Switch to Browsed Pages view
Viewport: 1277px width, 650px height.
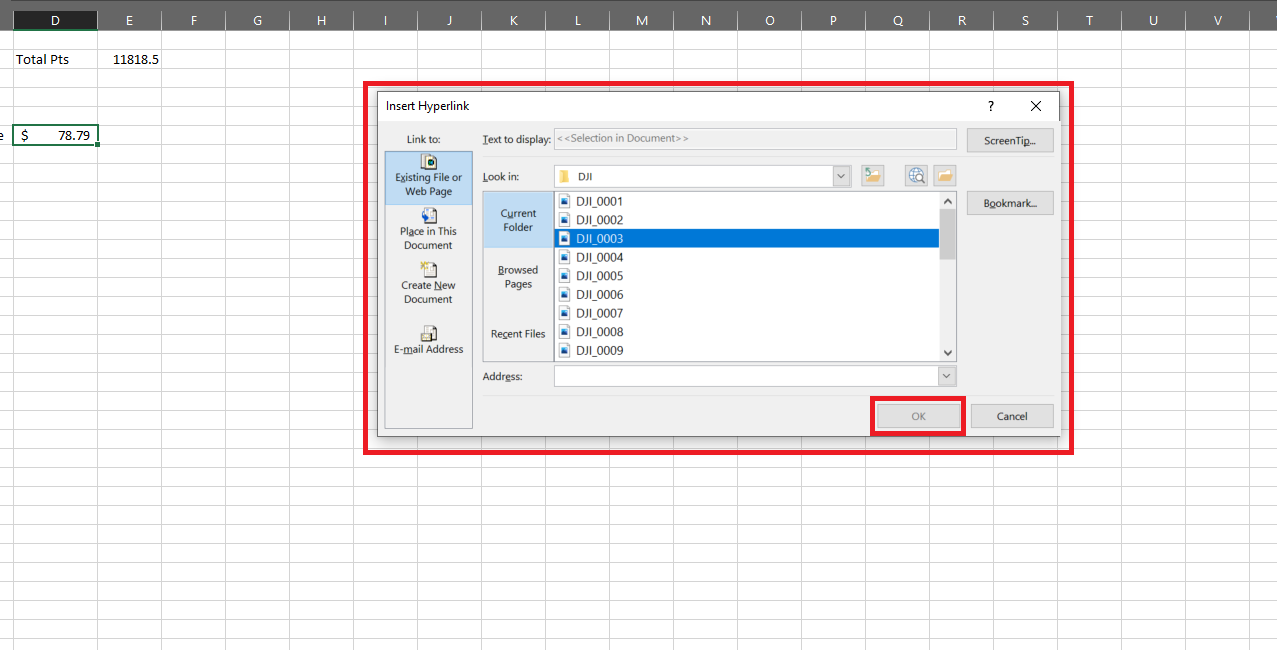518,277
